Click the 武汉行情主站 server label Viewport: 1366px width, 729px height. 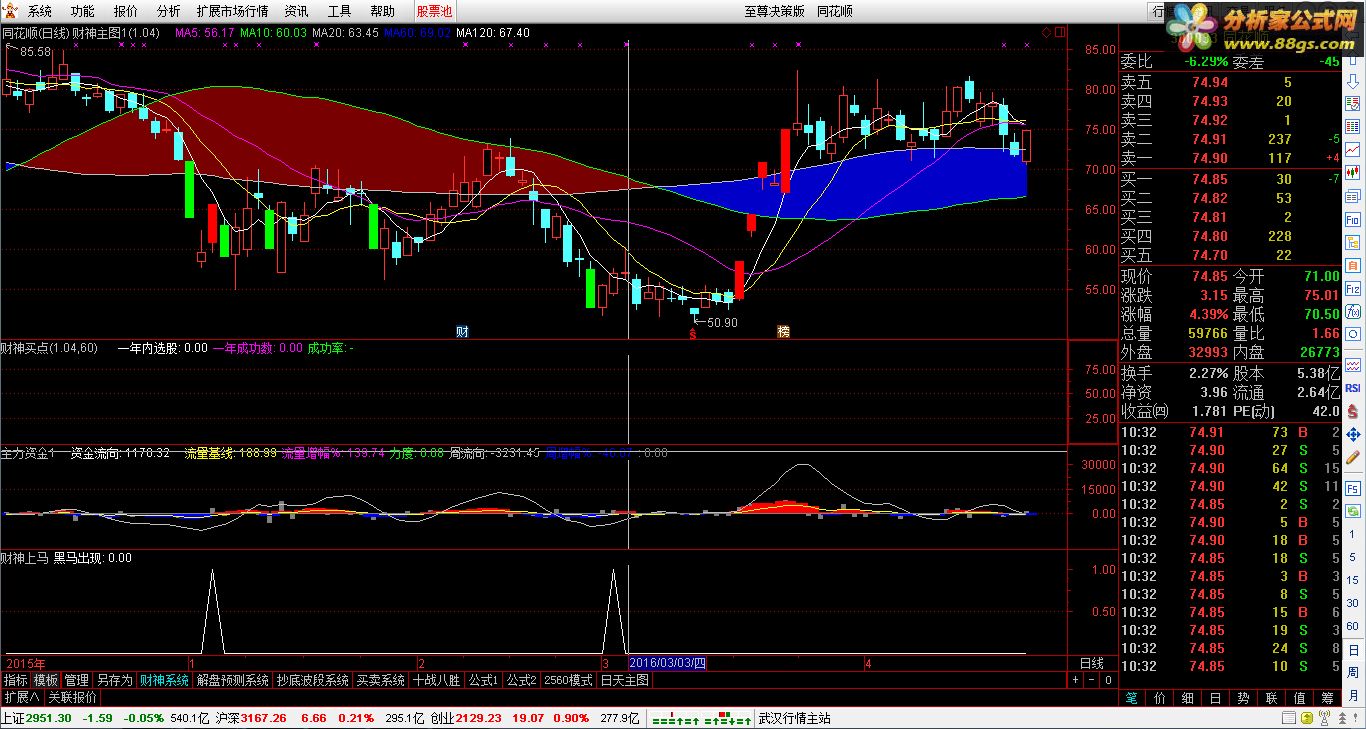tap(795, 718)
